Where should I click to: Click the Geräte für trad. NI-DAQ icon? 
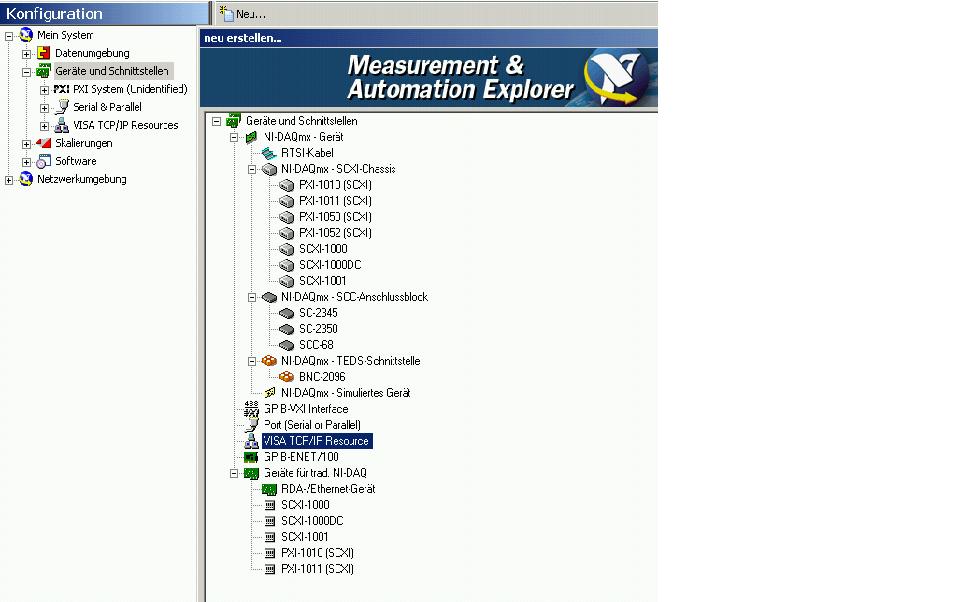click(x=251, y=473)
